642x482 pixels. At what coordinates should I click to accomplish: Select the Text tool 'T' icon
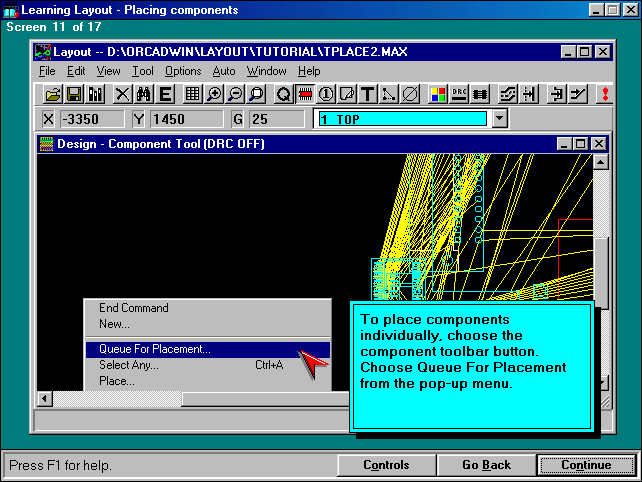(x=368, y=94)
